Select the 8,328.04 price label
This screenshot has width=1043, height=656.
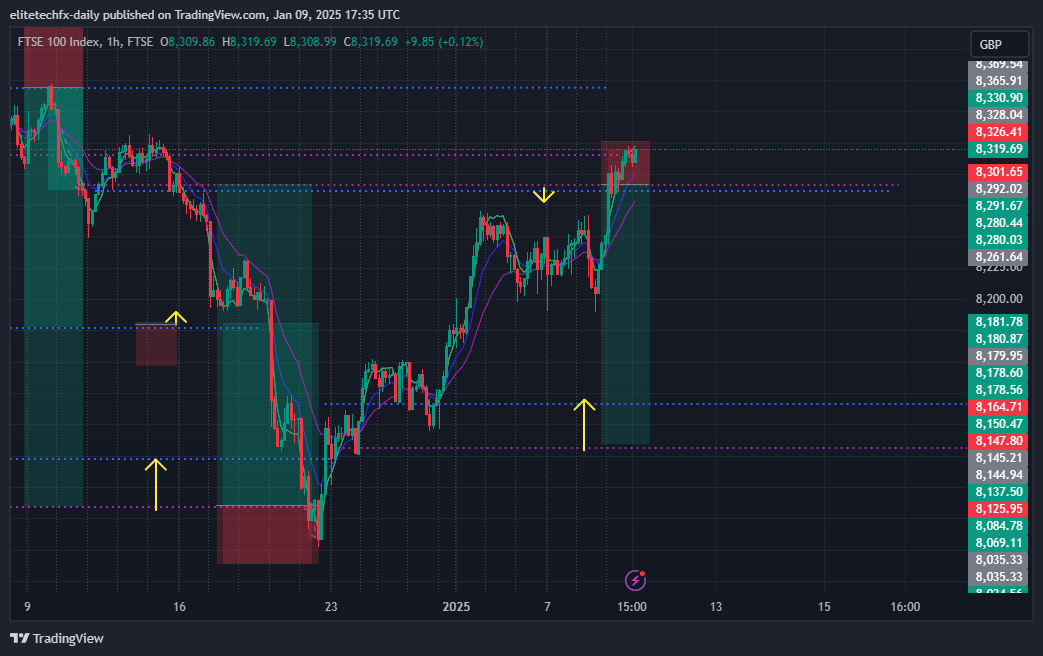(998, 115)
